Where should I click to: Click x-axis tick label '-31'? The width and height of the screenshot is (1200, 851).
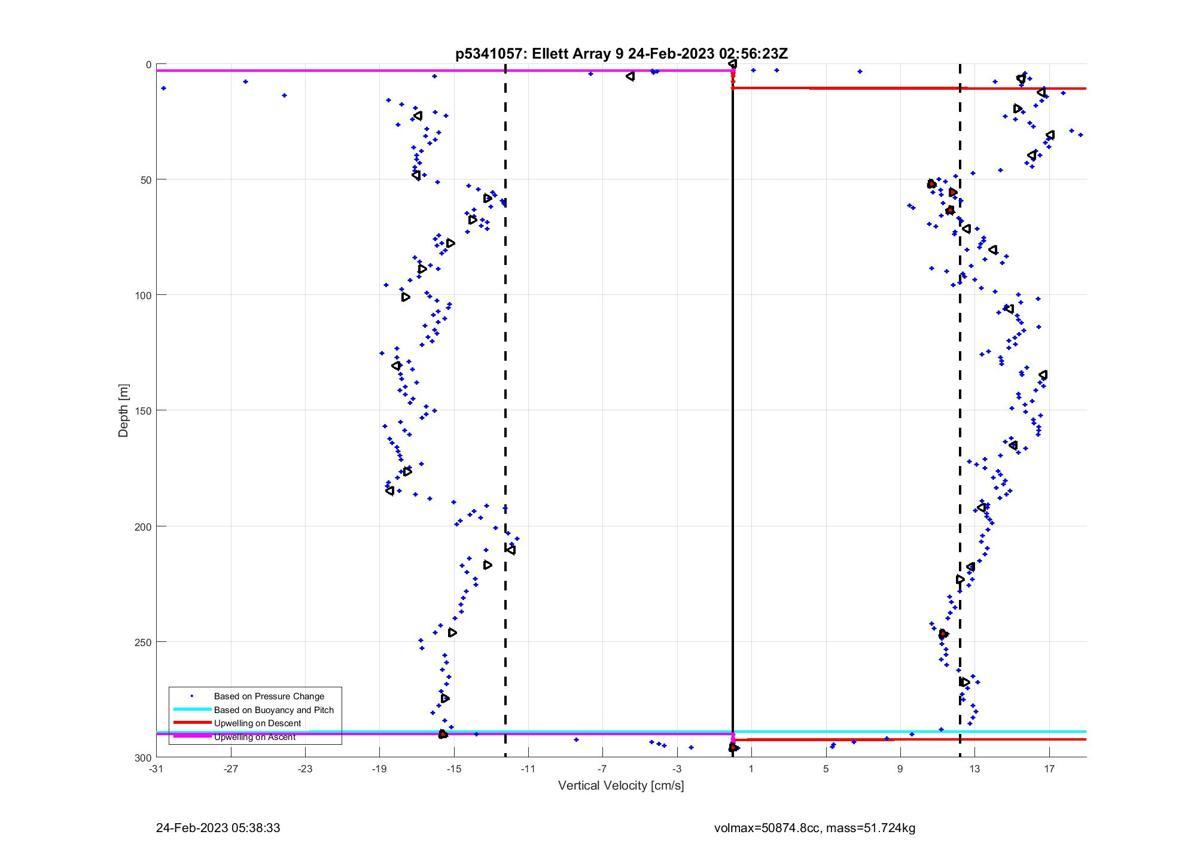click(x=156, y=769)
